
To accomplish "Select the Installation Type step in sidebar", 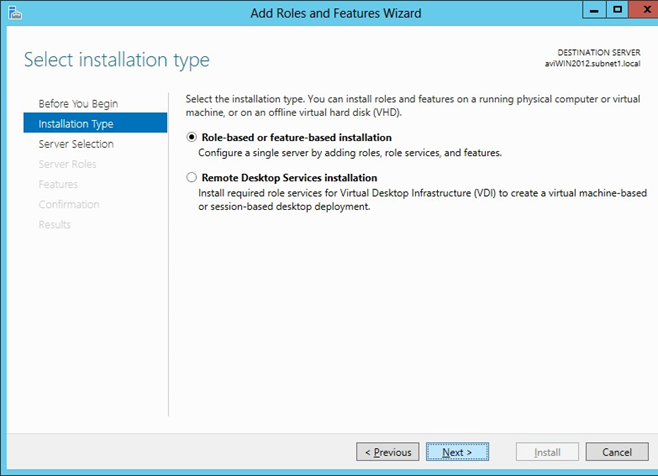I will click(x=76, y=124).
